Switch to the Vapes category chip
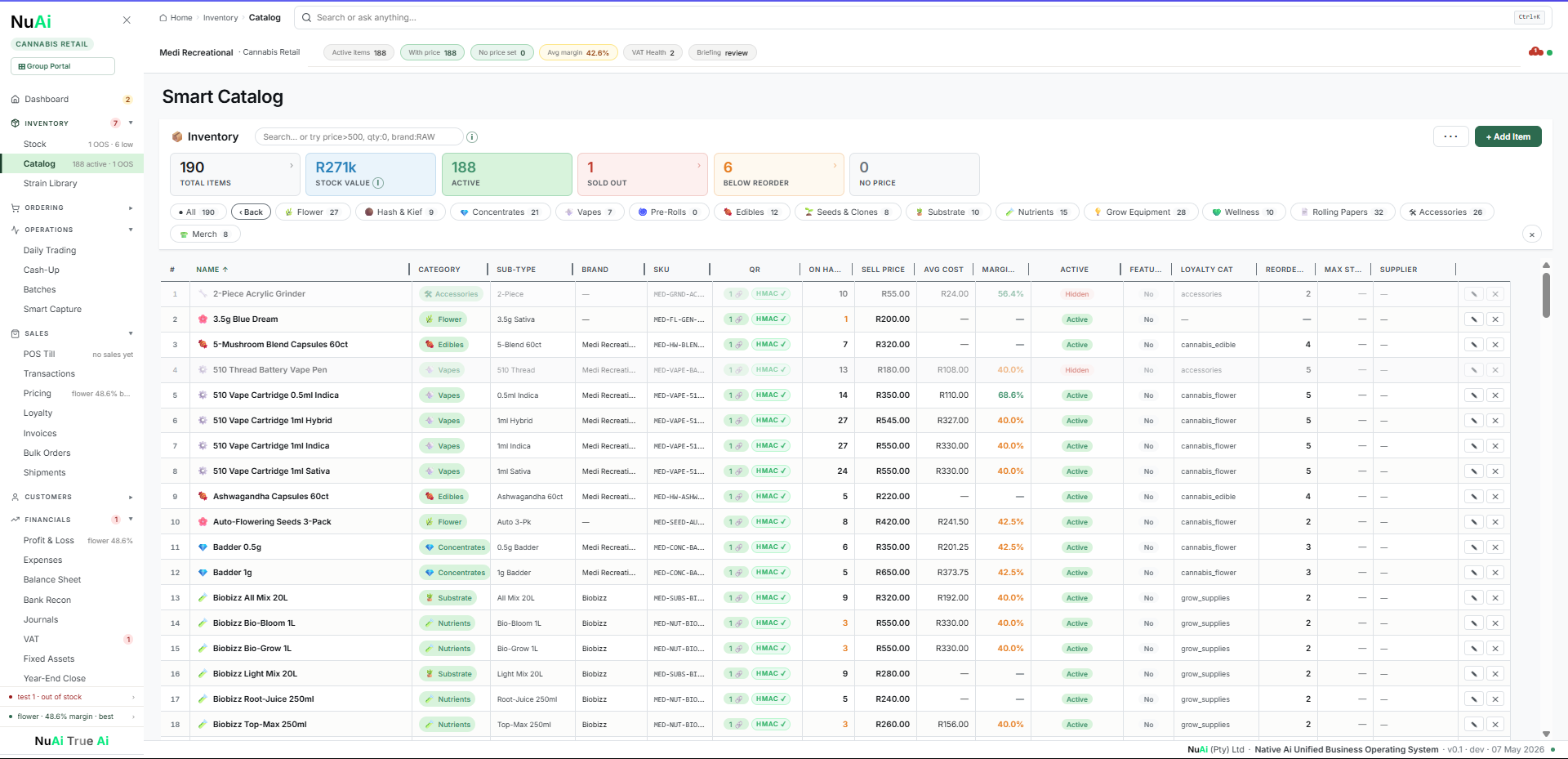Image resolution: width=1568 pixels, height=759 pixels. coord(590,212)
